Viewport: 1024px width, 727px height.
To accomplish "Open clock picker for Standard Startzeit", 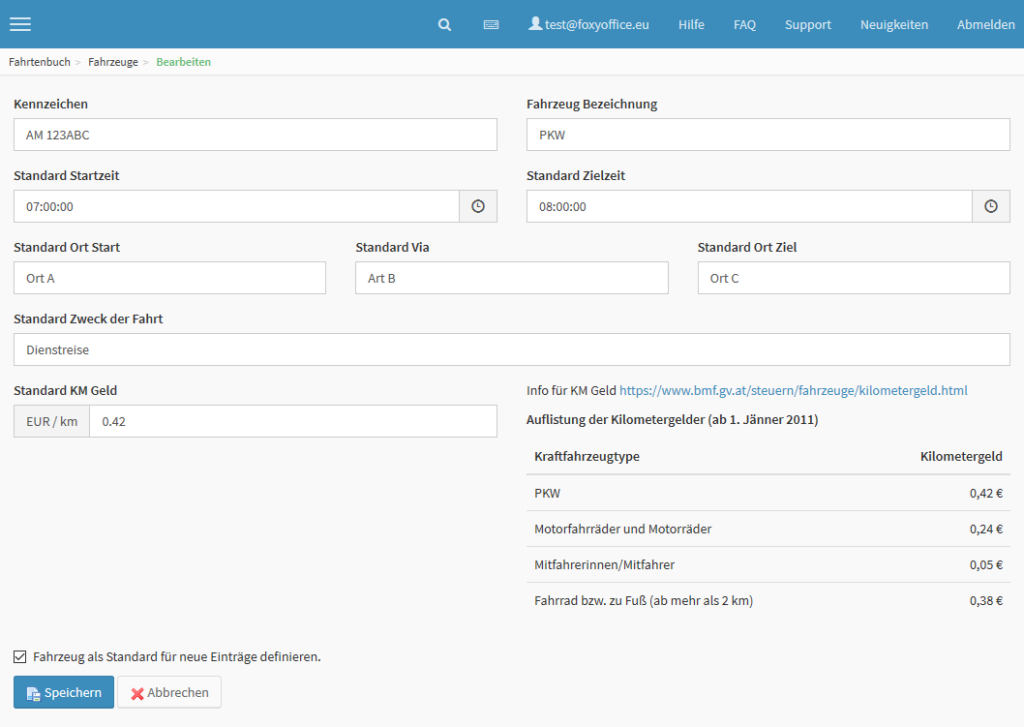I will pos(478,206).
